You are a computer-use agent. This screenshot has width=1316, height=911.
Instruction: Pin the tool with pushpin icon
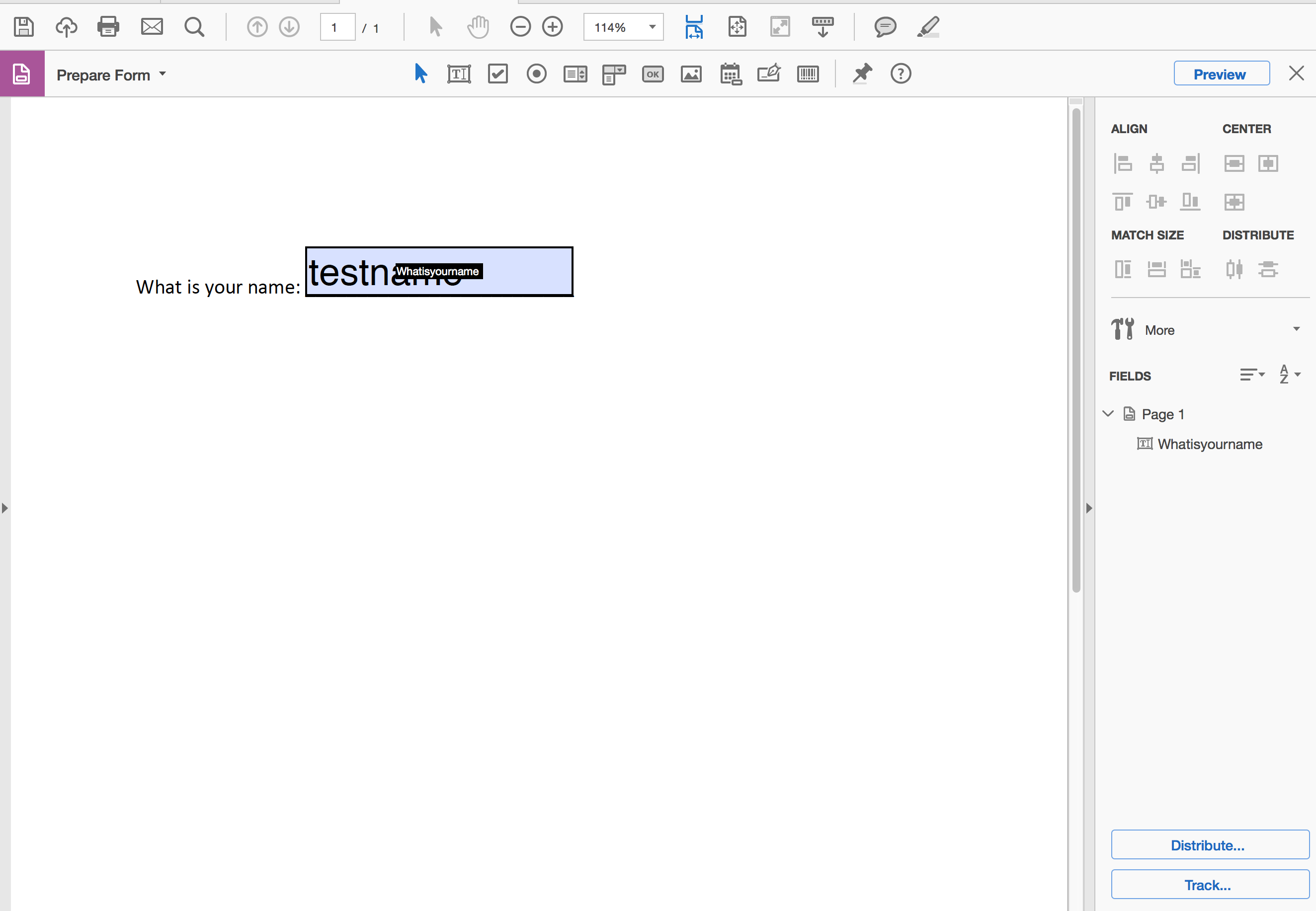[x=862, y=74]
